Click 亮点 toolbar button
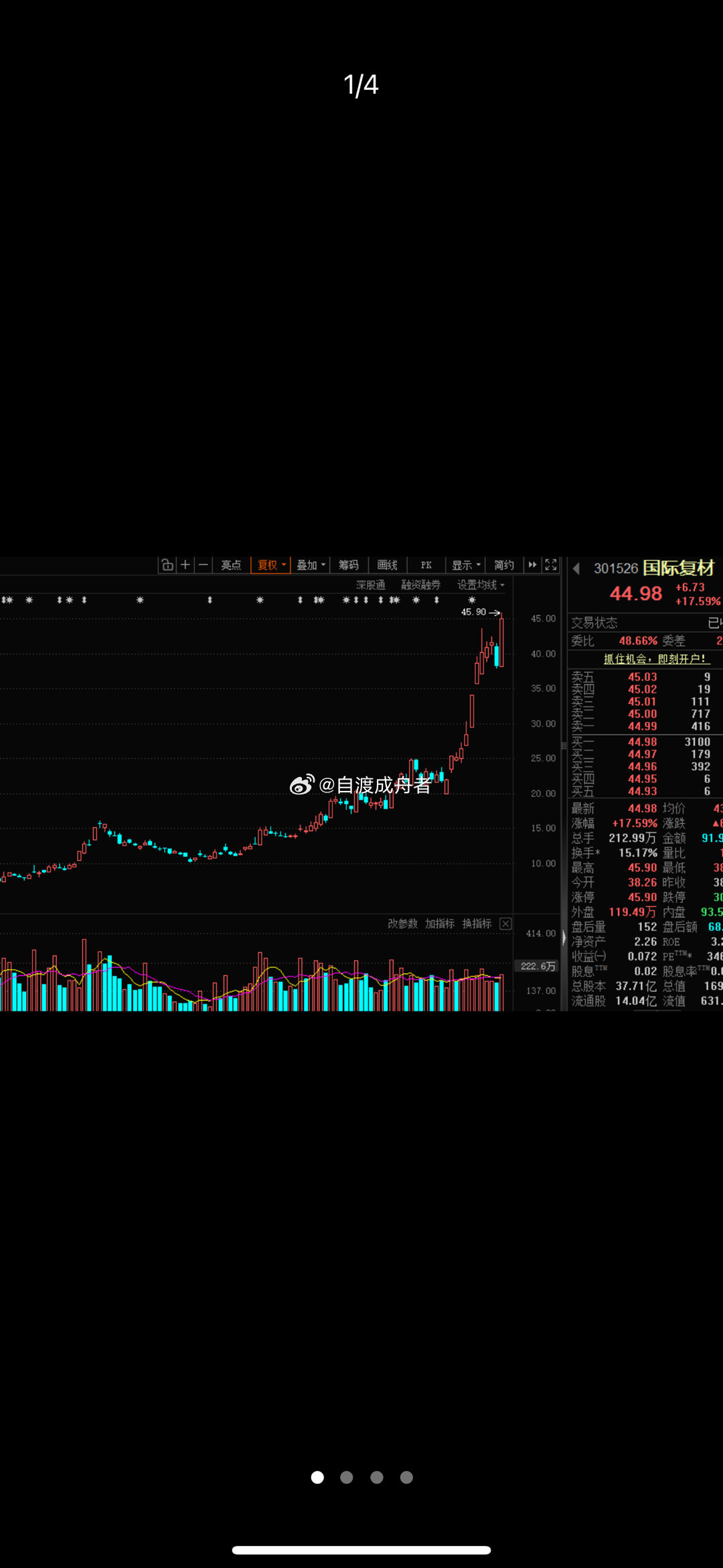Screen dimensions: 723x1568 click(231, 565)
